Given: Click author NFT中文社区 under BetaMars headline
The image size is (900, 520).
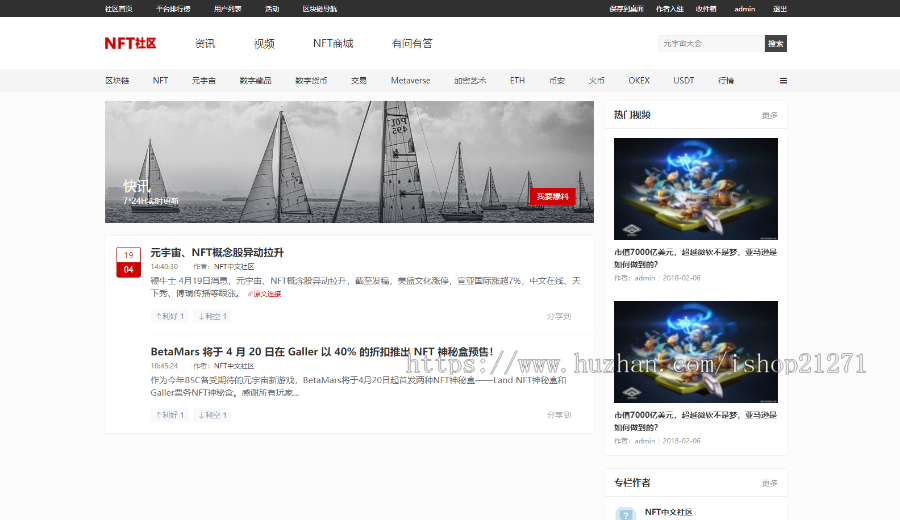Looking at the screenshot, I should pyautogui.click(x=234, y=366).
